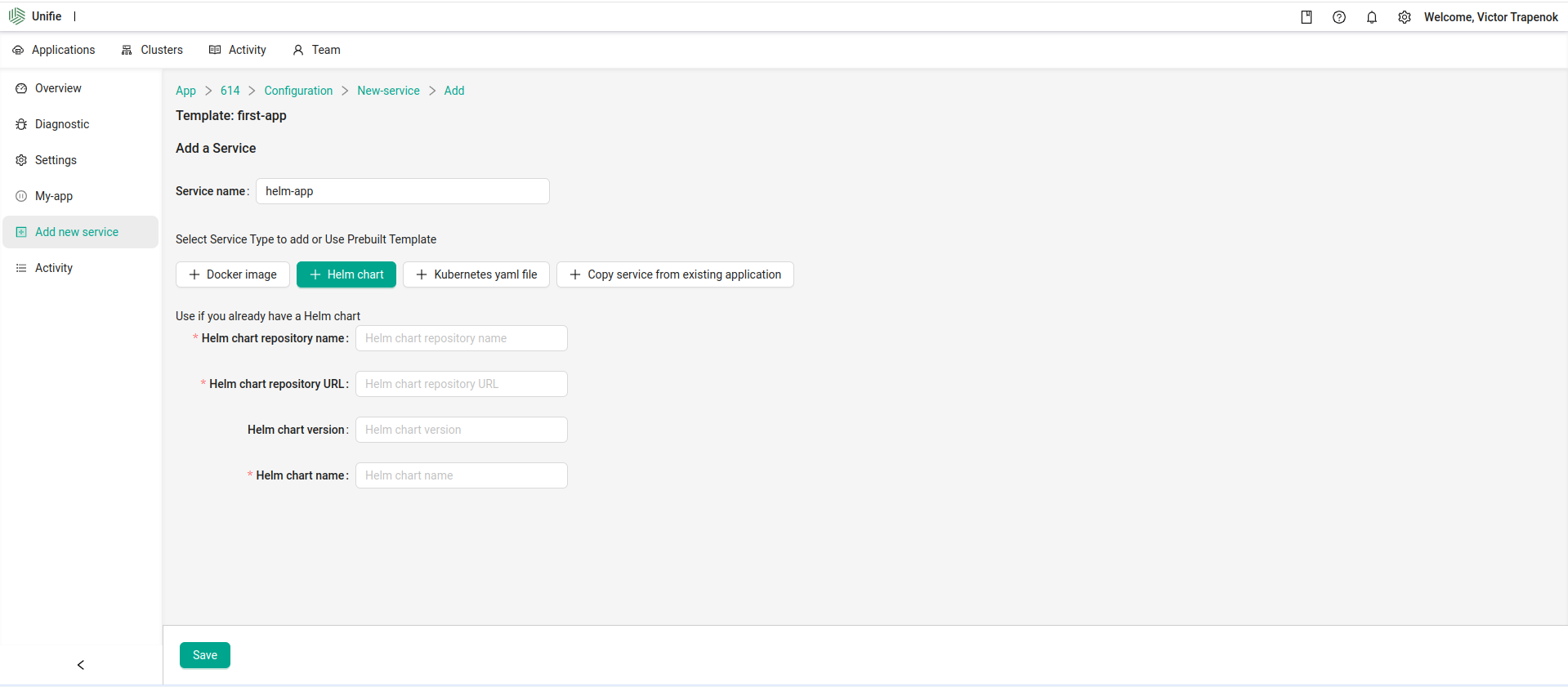1568x687 pixels.
Task: Focus the Helm chart repository URL field
Action: pos(461,384)
